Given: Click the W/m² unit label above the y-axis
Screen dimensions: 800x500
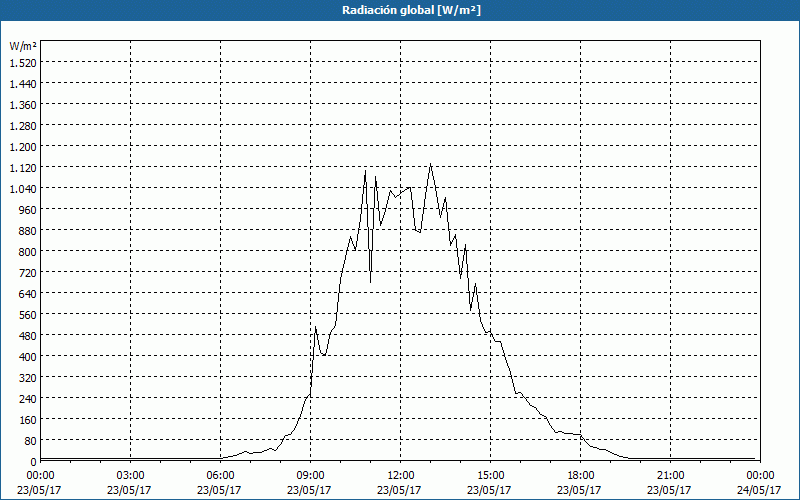Looking at the screenshot, I should click(x=23, y=46).
